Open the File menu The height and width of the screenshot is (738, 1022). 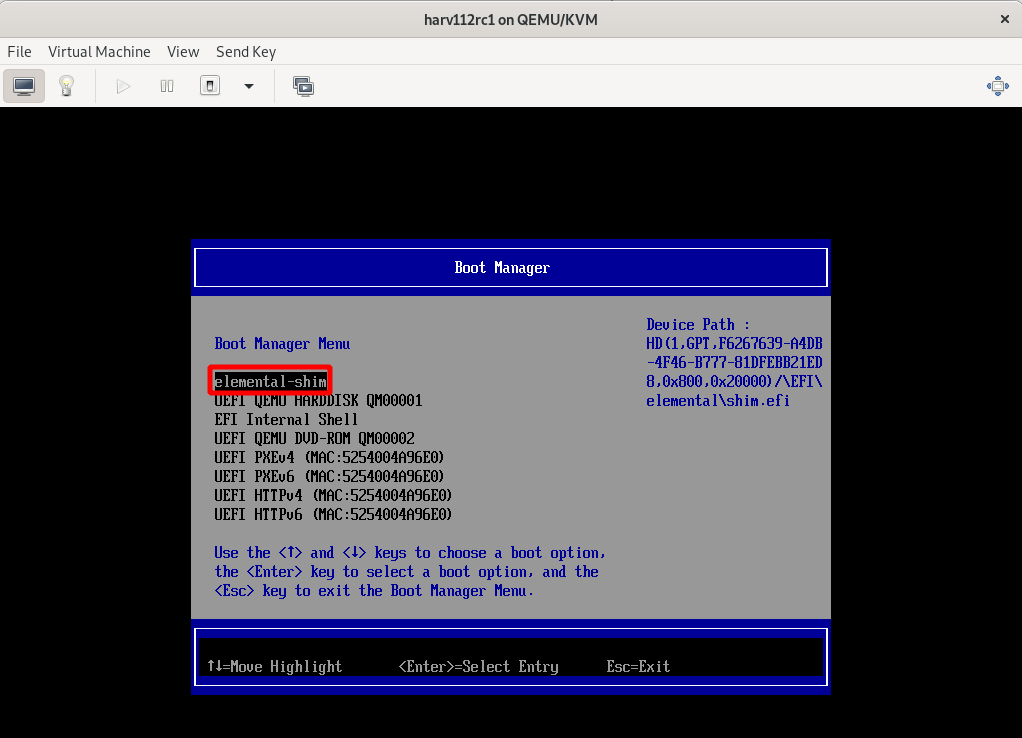coord(19,52)
